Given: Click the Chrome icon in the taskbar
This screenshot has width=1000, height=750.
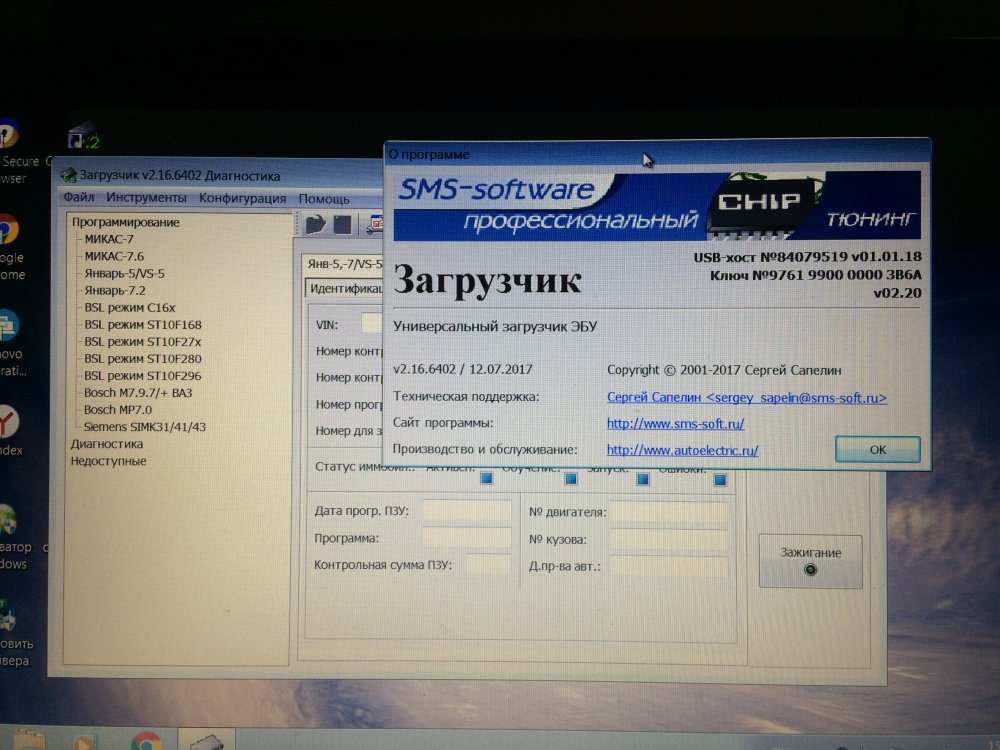Looking at the screenshot, I should pos(146,741).
